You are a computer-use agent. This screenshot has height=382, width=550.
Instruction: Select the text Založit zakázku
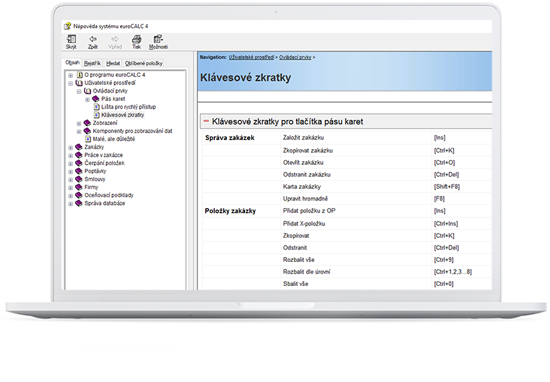(x=303, y=138)
